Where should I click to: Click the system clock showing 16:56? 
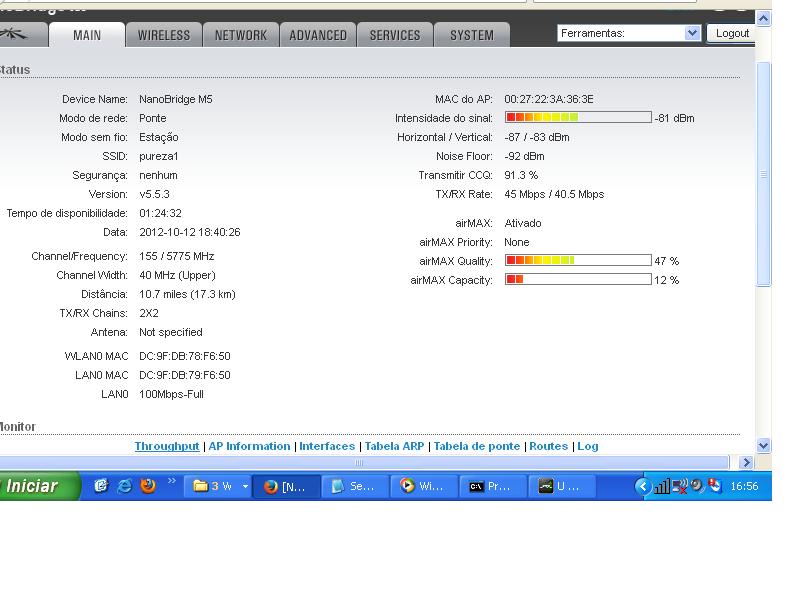744,486
